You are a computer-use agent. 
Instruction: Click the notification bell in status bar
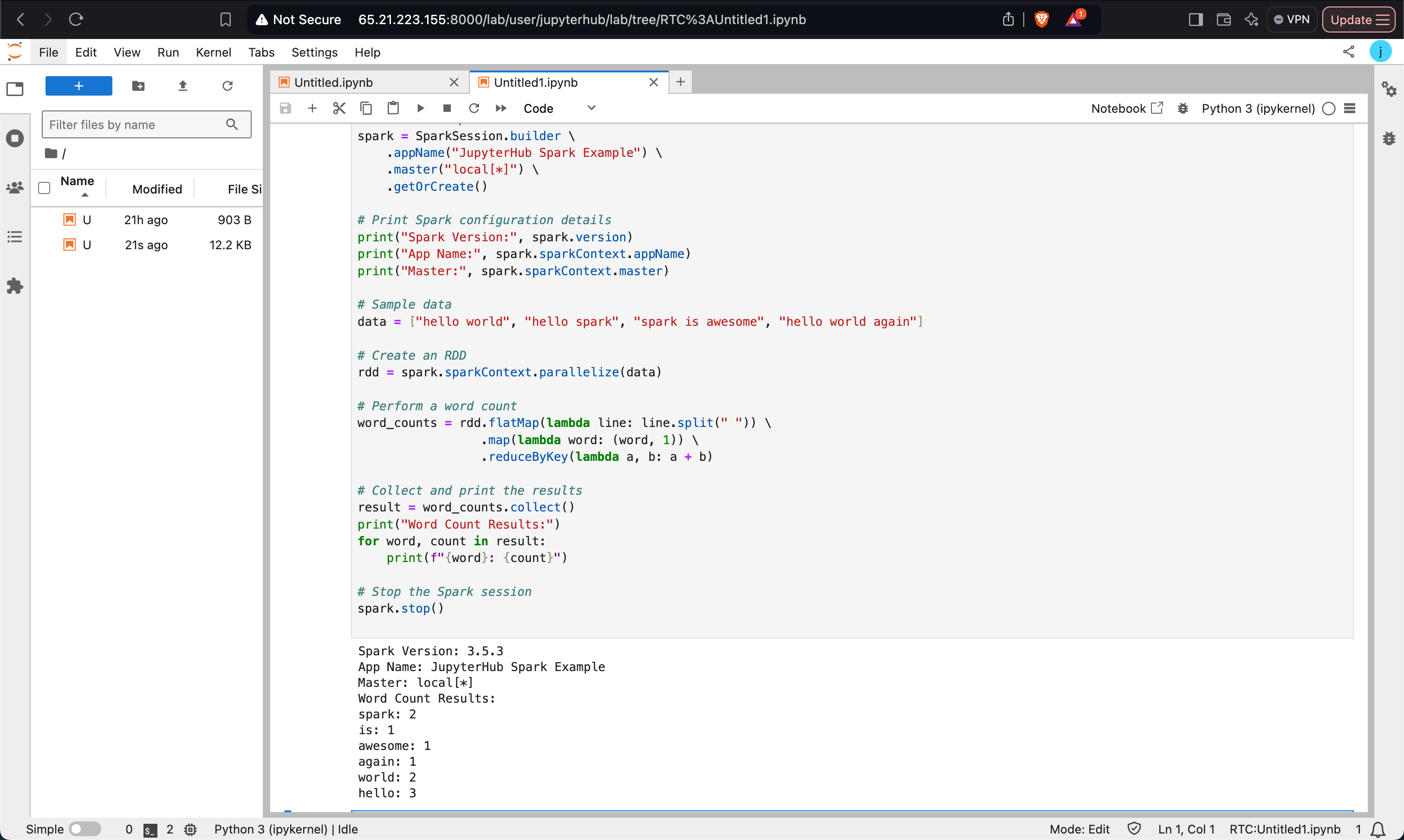(x=1378, y=829)
